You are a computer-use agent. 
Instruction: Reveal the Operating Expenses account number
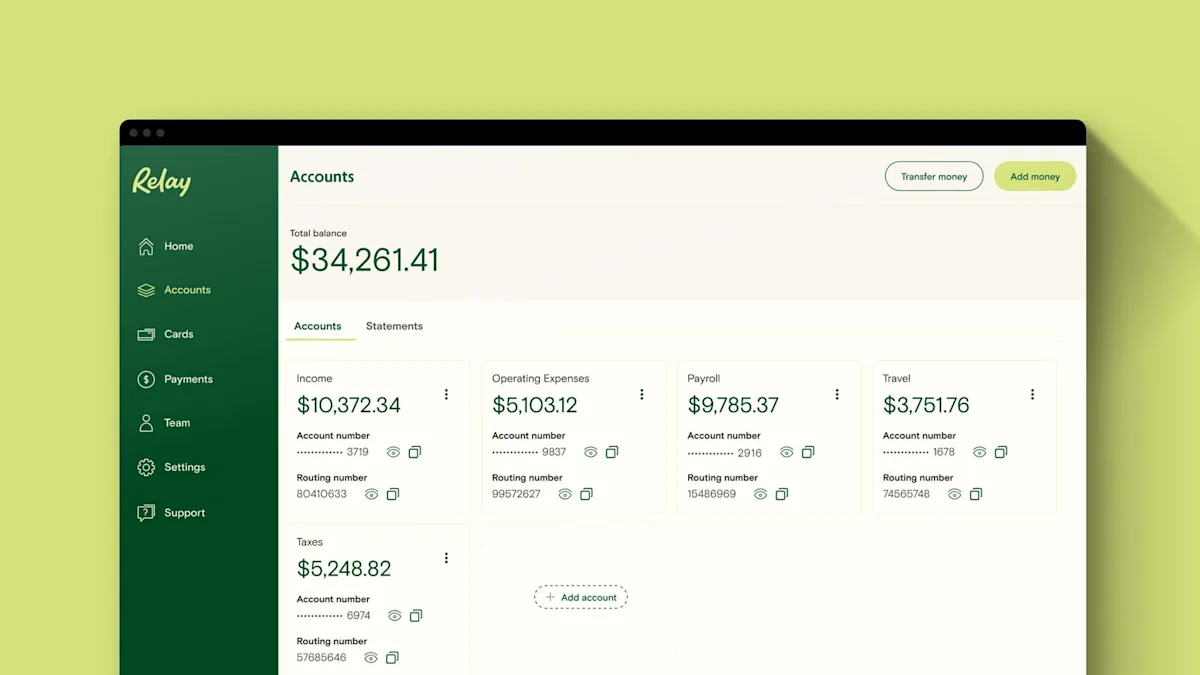(590, 452)
